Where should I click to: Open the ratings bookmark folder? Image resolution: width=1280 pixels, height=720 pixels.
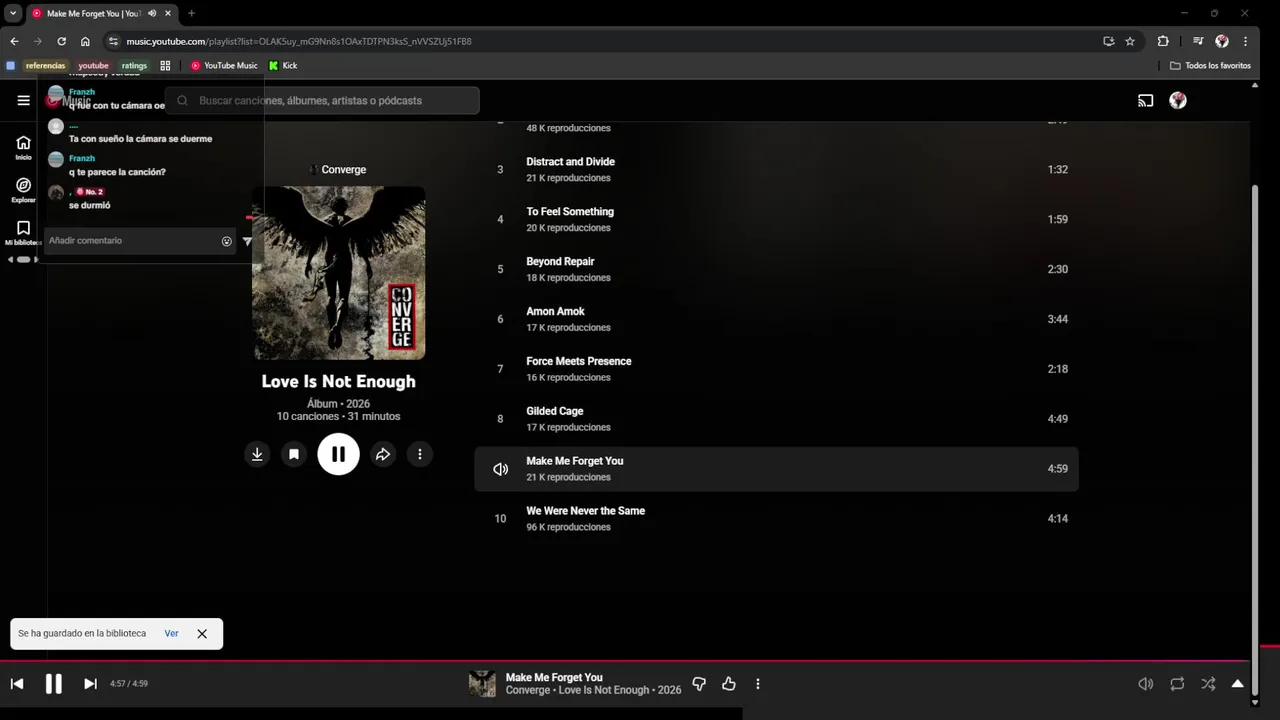pyautogui.click(x=134, y=66)
